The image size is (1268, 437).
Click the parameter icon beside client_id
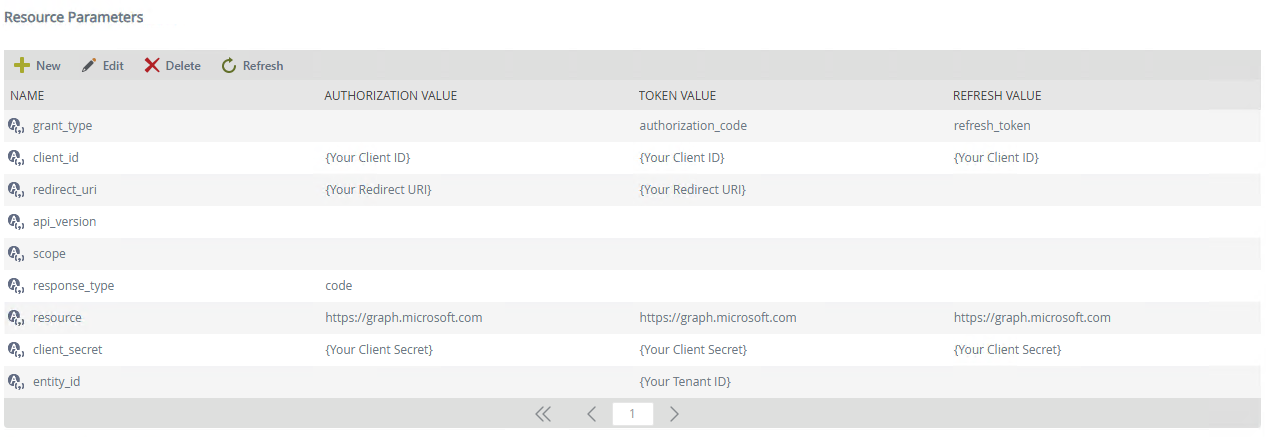(15, 158)
